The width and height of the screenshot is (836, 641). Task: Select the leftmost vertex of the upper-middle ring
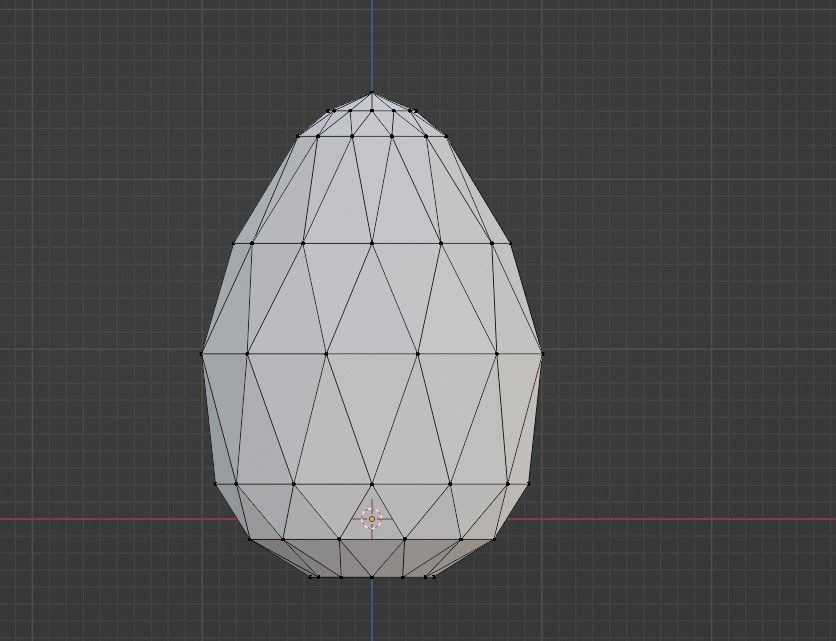(234, 242)
